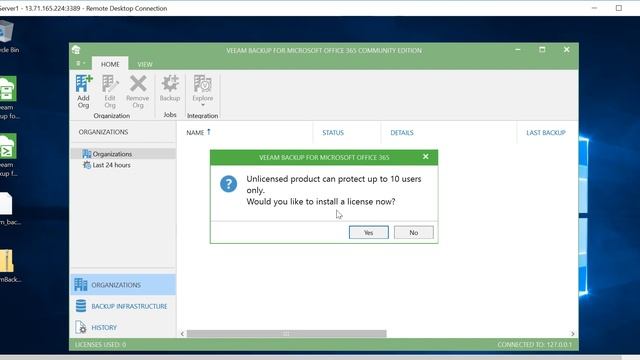This screenshot has width=640, height=360.
Task: Minimize the Veeam Backup window
Action: [x=518, y=50]
